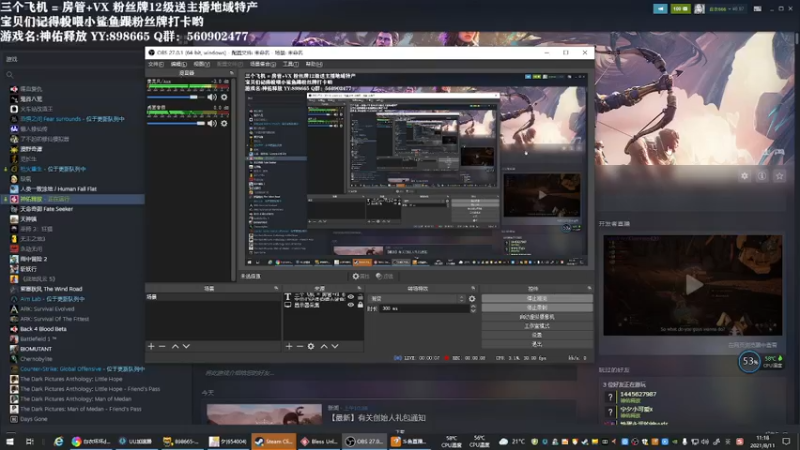
Task: Open Windows Start menu
Action: tap(10, 441)
